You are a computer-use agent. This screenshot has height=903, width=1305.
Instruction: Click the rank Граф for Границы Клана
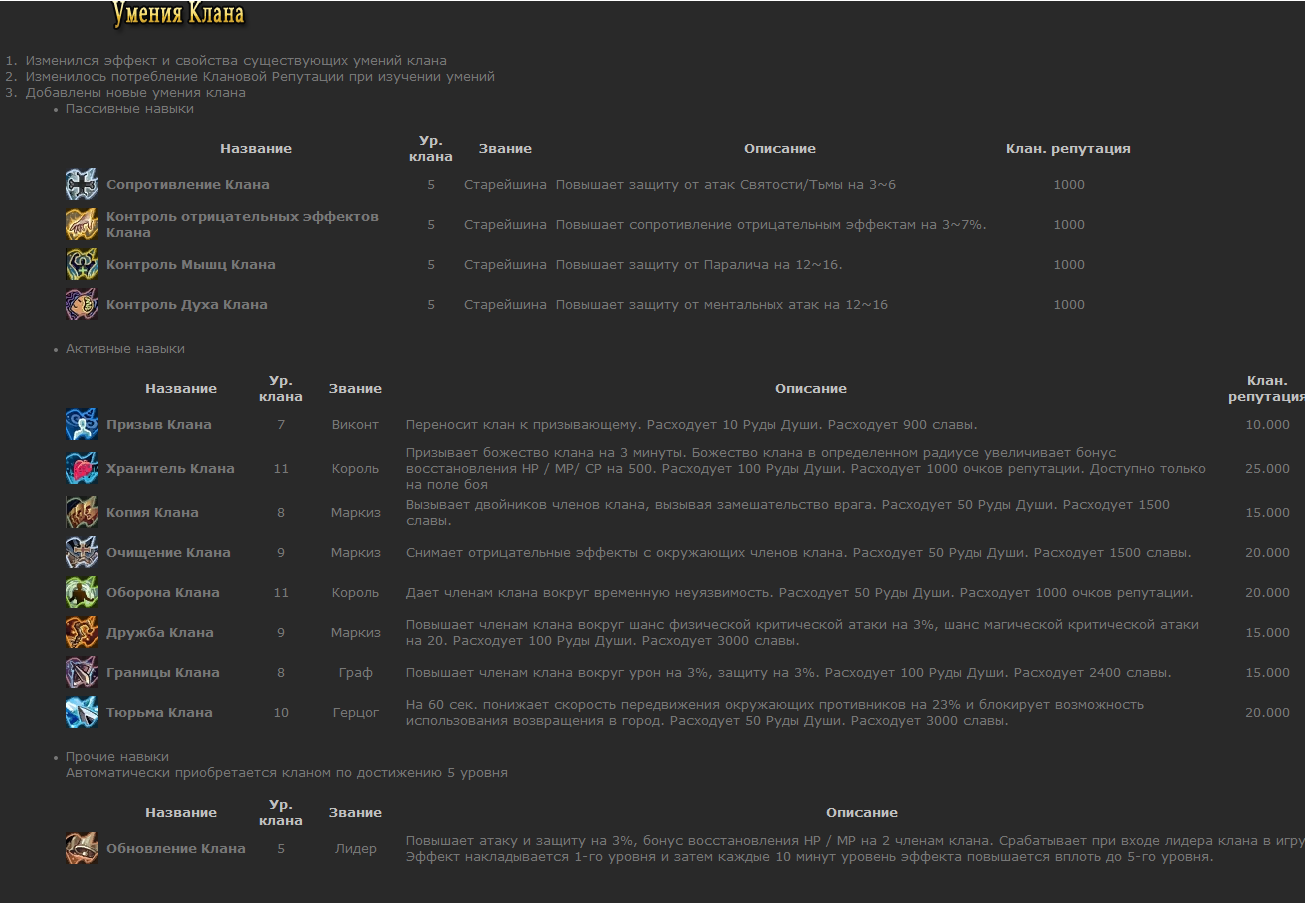click(x=355, y=672)
